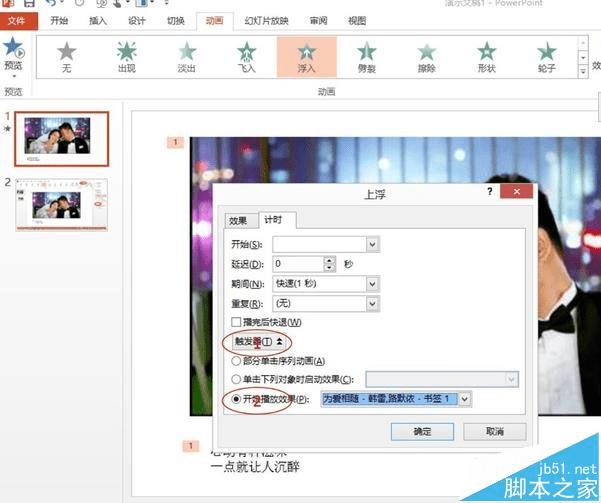Click the animation marker 1 beside text
601x503 pixels.
[191, 446]
